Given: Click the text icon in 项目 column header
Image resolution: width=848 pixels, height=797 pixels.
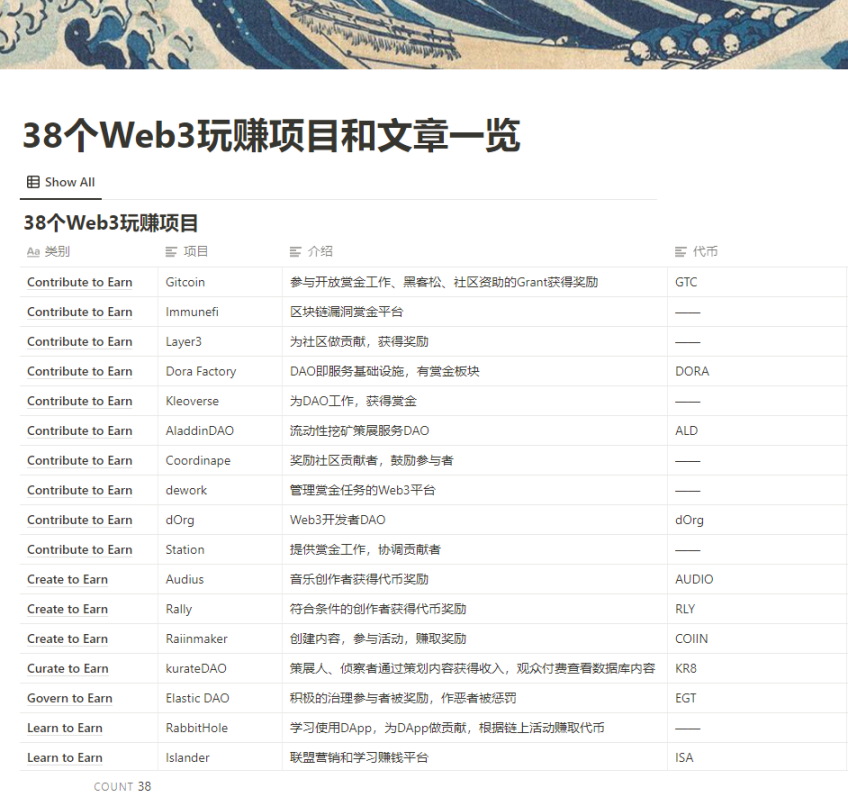Looking at the screenshot, I should (171, 252).
